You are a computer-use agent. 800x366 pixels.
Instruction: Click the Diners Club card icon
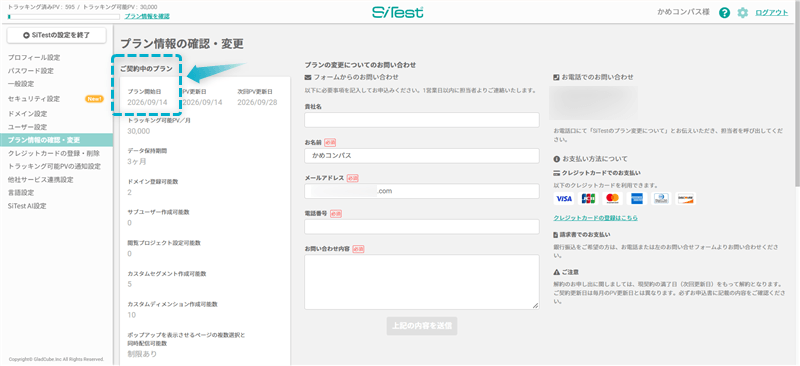[x=661, y=199]
